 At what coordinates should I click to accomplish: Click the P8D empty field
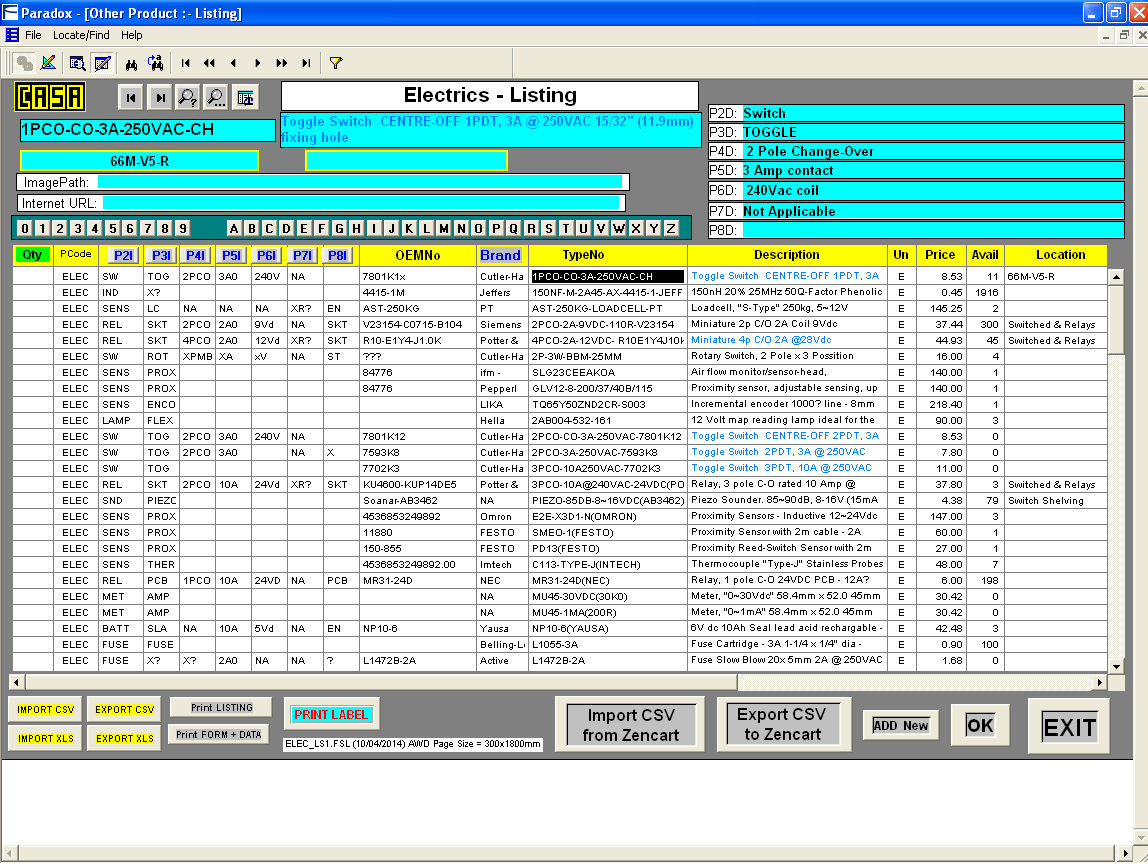(x=933, y=230)
